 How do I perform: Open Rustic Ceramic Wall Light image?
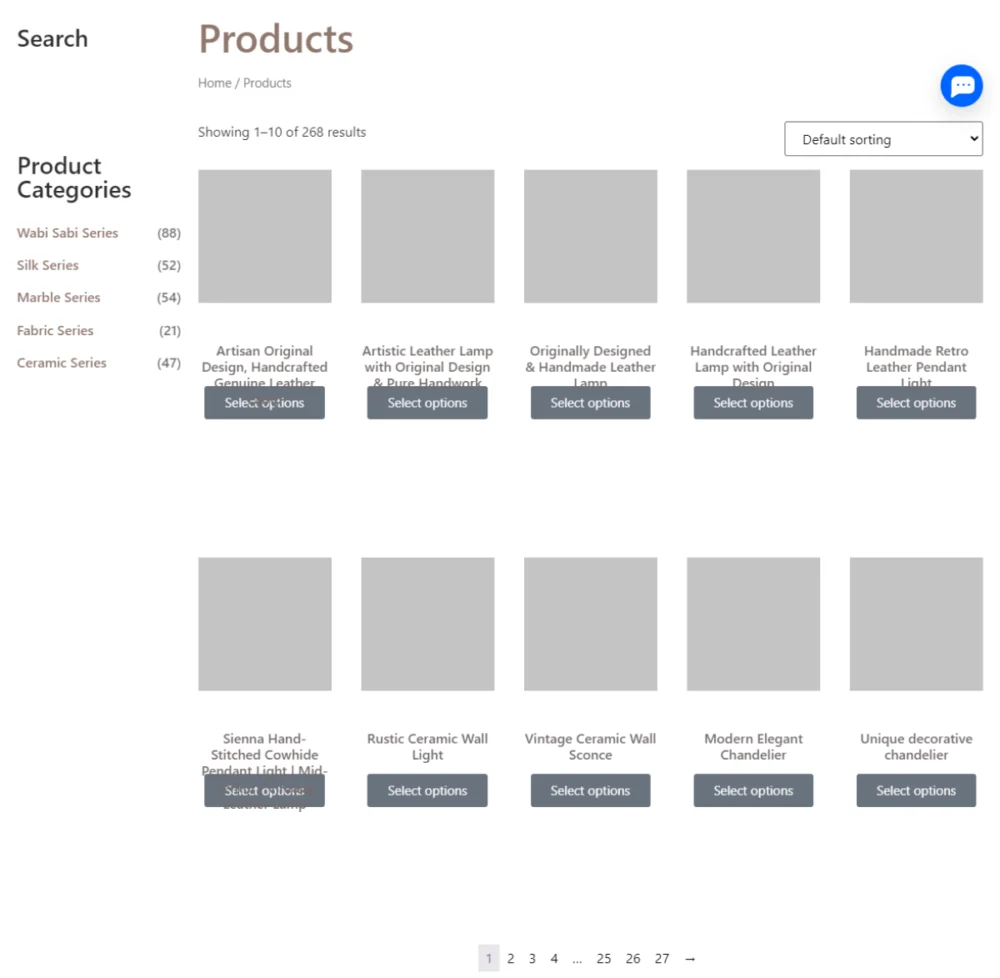(x=427, y=624)
